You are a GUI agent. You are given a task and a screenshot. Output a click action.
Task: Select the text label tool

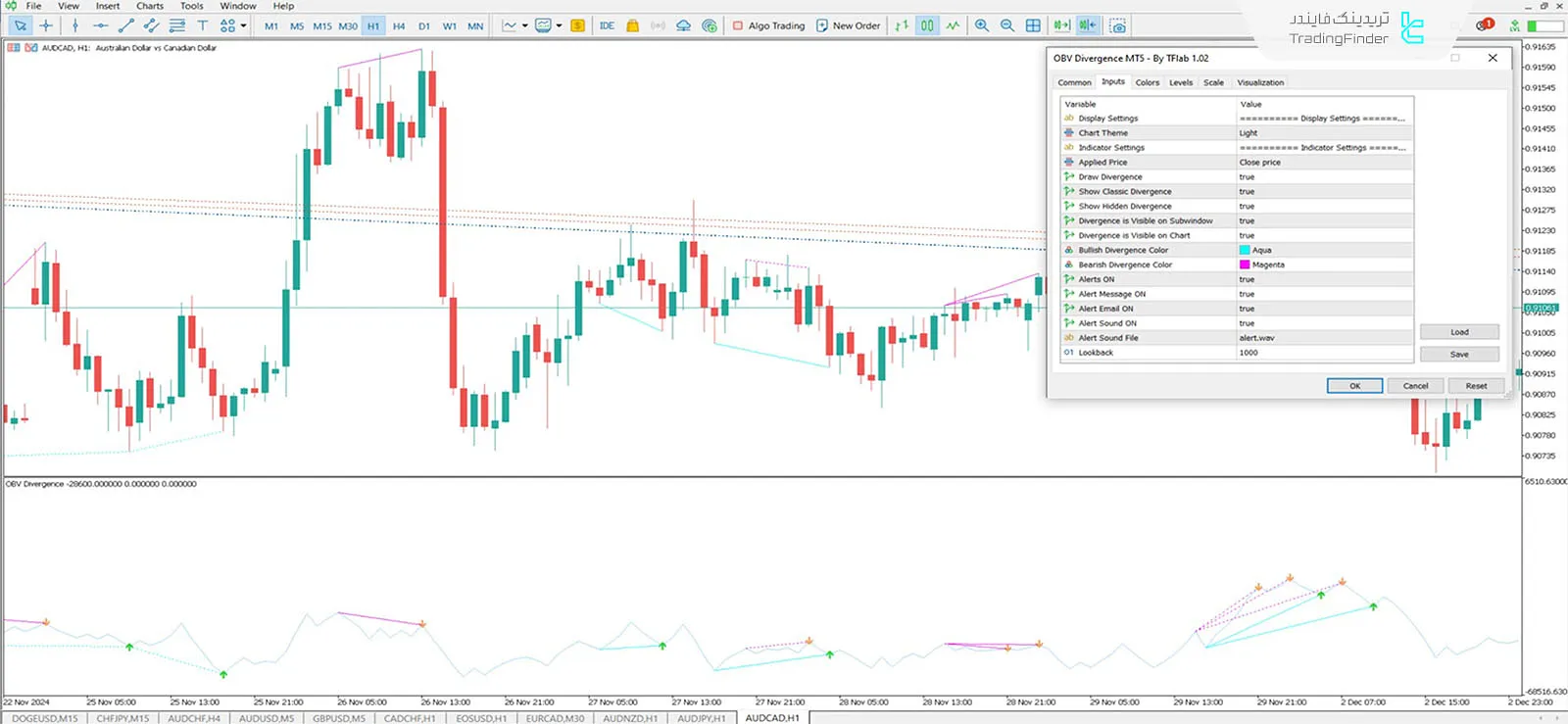202,26
